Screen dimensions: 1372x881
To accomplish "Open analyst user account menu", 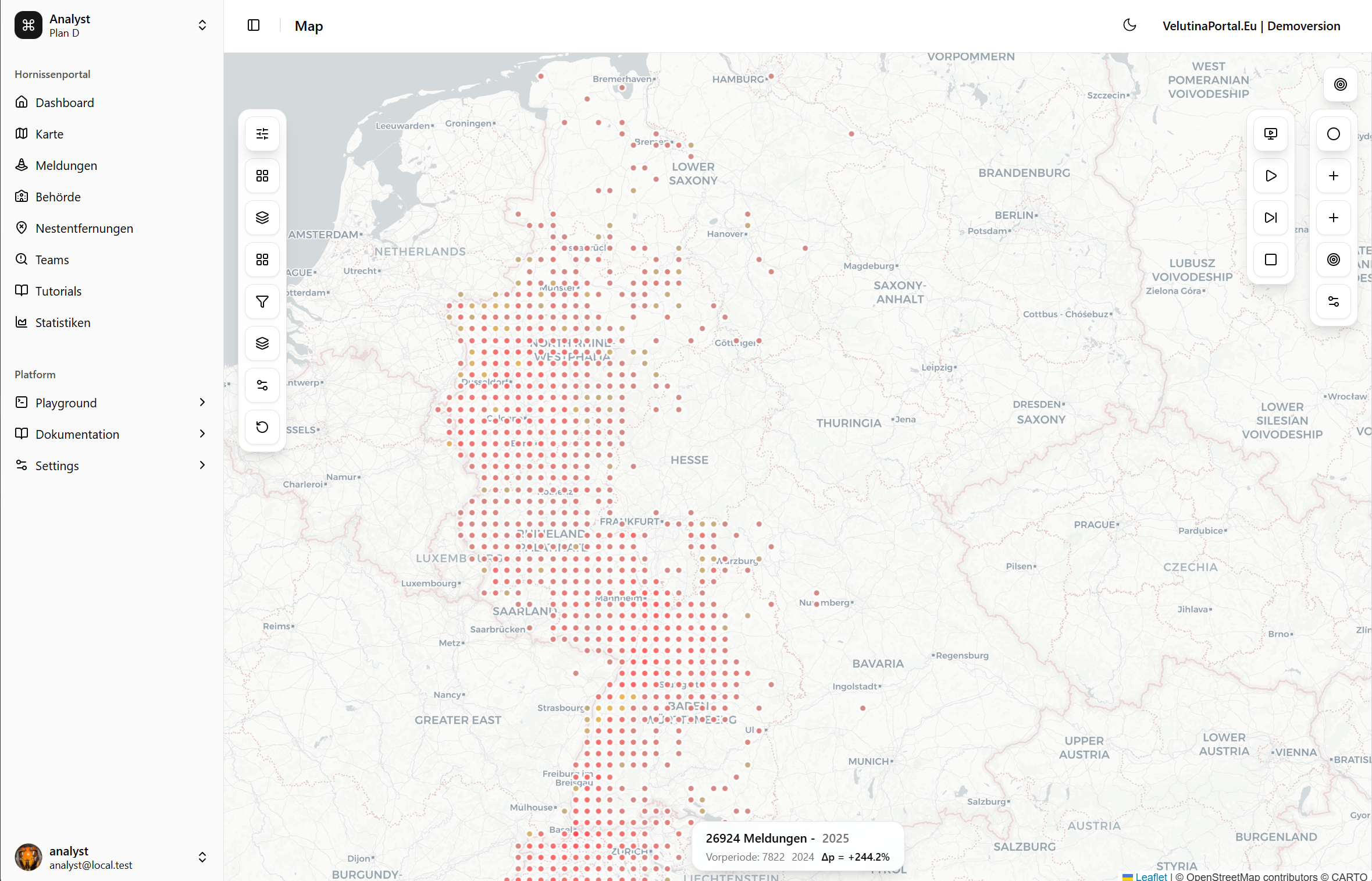I will pos(111,857).
